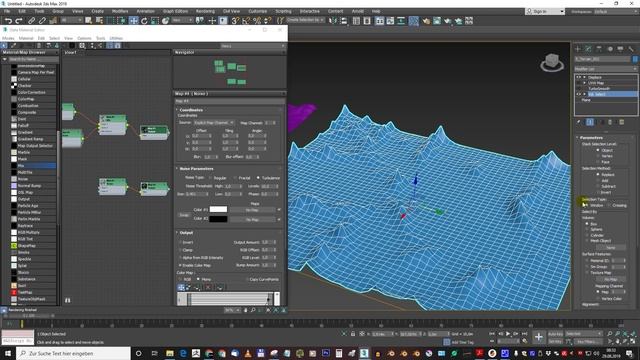Open the Material menu in Slate Editor
The height and width of the screenshot is (360, 640).
point(26,38)
